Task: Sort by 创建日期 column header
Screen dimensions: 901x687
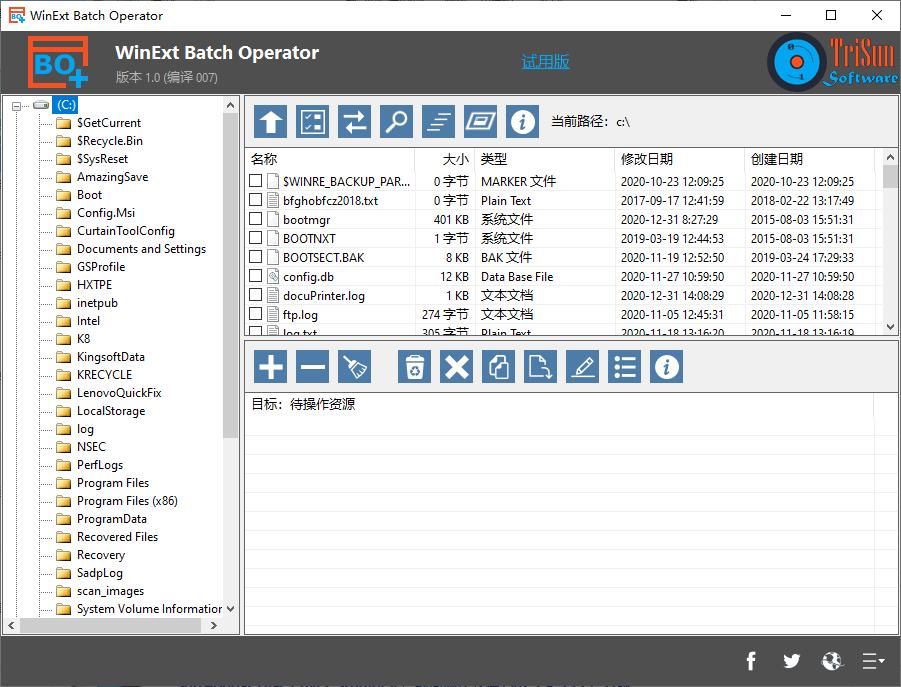Action: 810,159
